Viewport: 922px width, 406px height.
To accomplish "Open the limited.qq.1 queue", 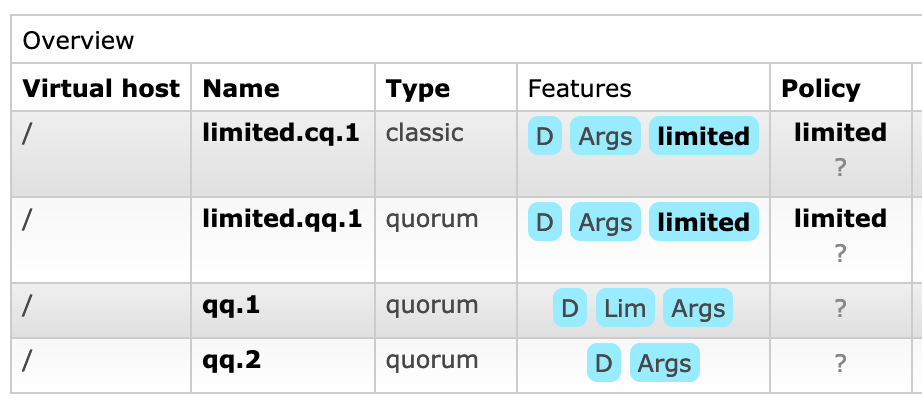I will point(281,218).
